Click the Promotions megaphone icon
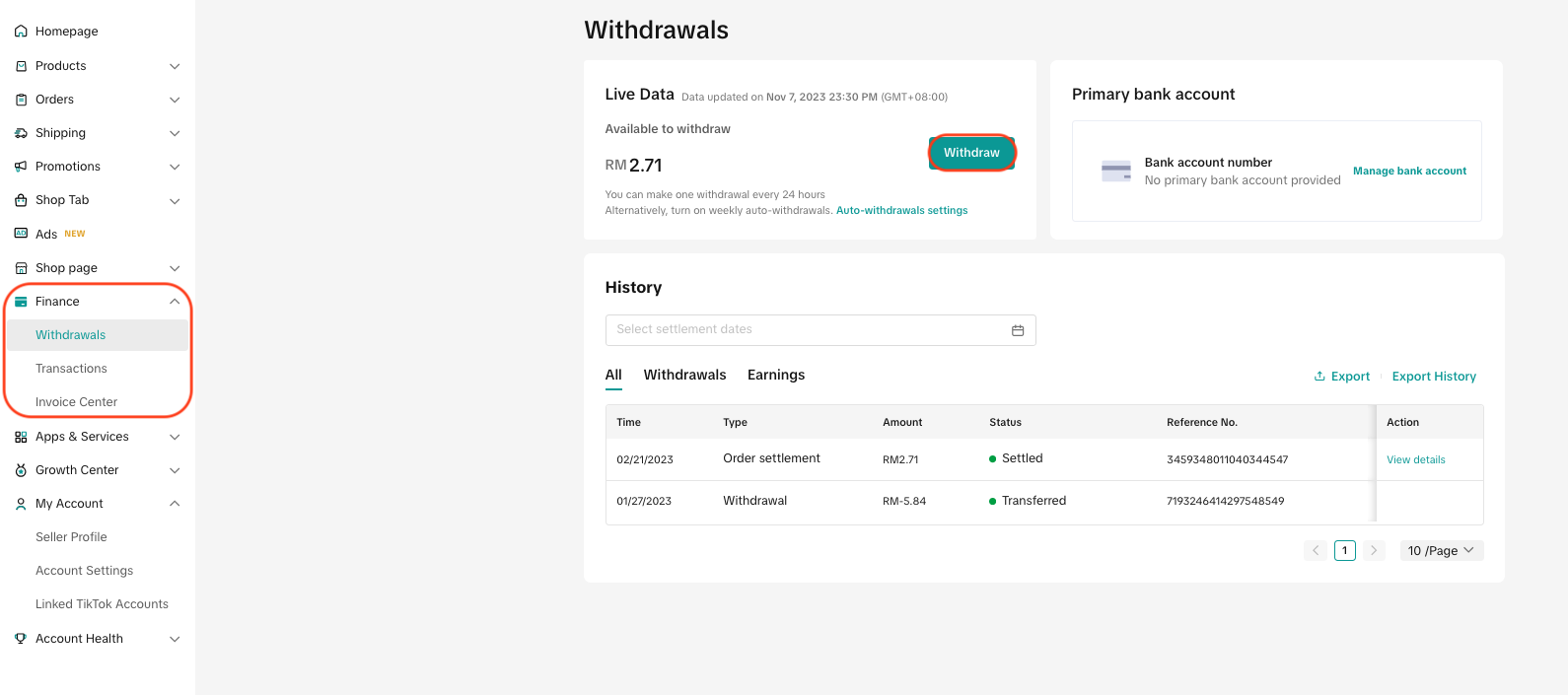 21,167
